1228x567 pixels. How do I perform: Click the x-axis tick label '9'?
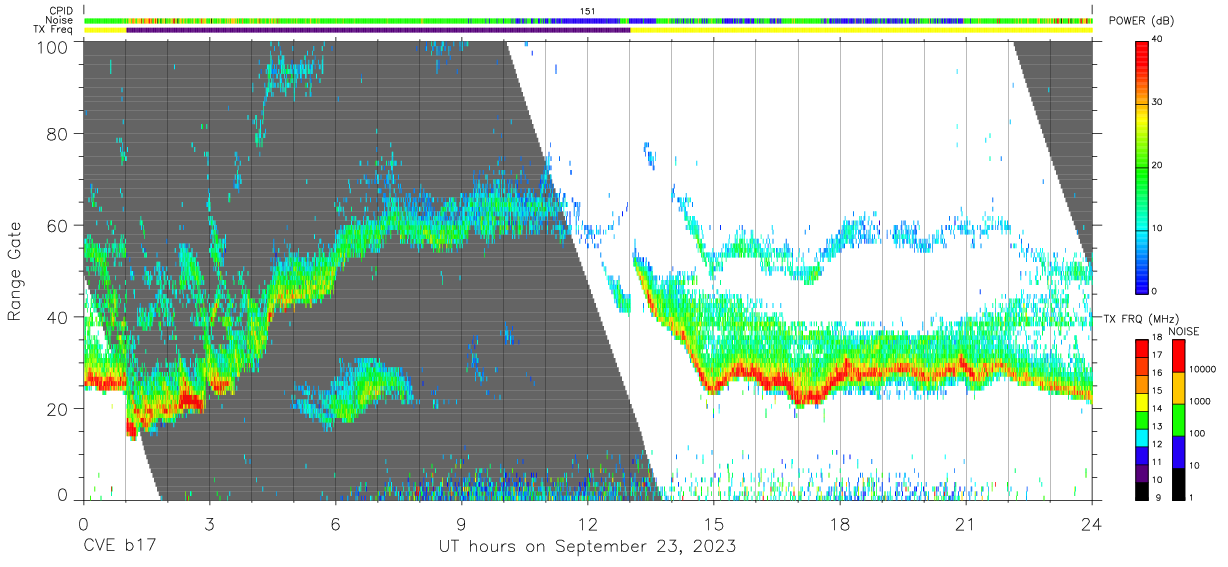click(461, 524)
